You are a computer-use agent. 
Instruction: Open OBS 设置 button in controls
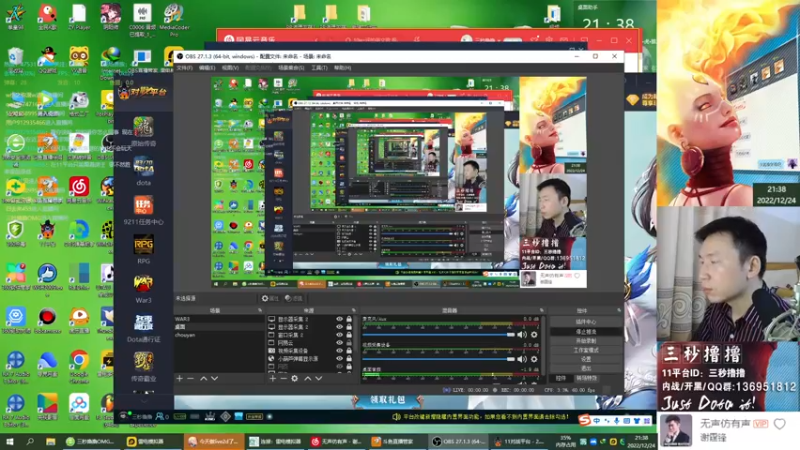coord(586,359)
